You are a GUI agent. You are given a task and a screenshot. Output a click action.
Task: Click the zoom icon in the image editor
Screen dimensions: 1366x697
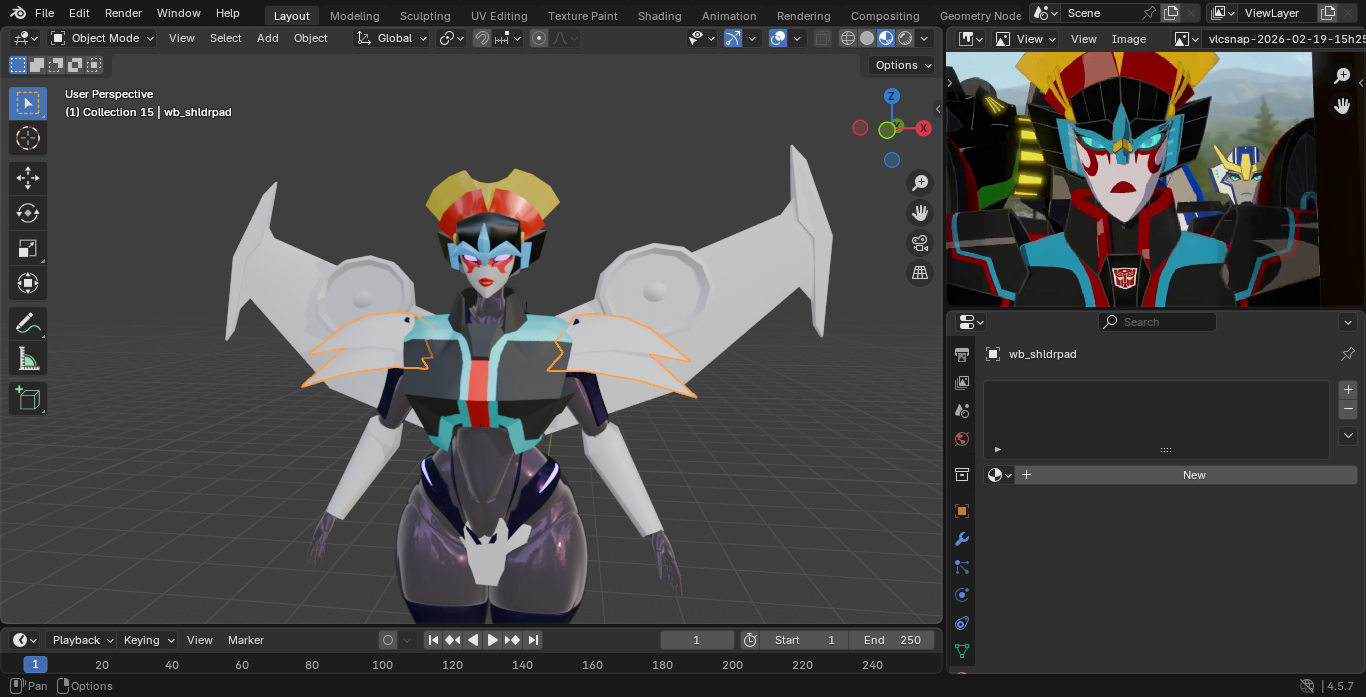pyautogui.click(x=1343, y=76)
